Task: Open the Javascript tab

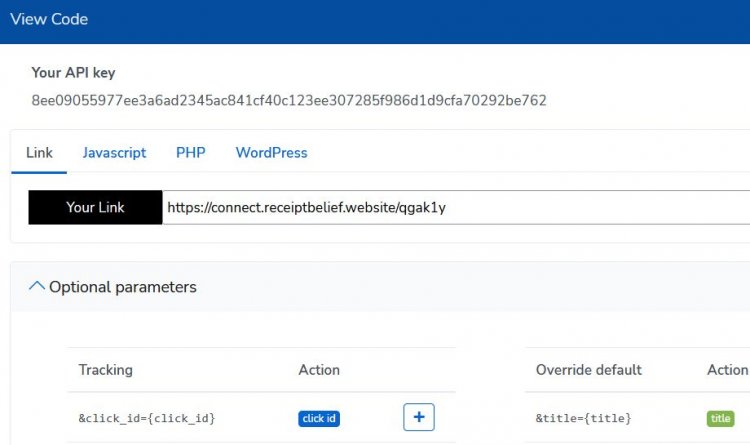Action: point(114,153)
